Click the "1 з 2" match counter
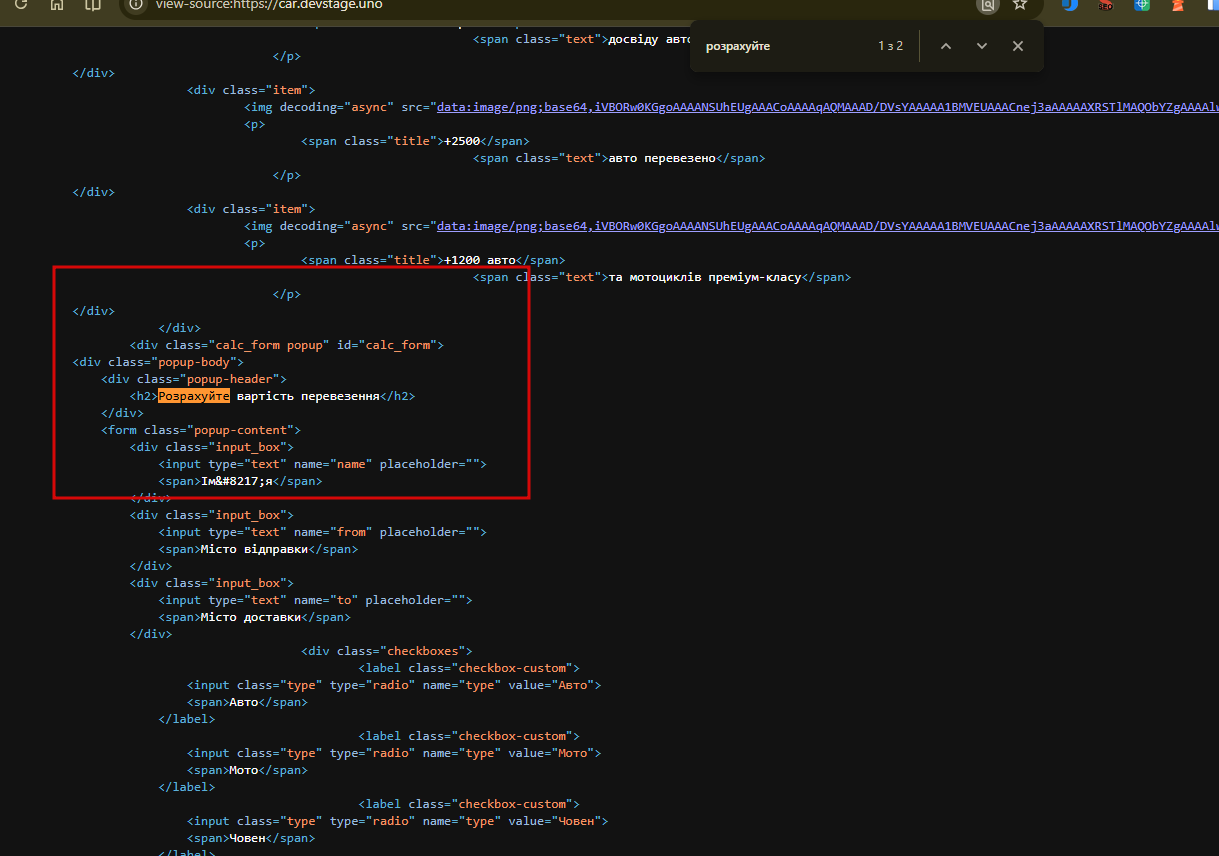1219x856 pixels. tap(890, 46)
